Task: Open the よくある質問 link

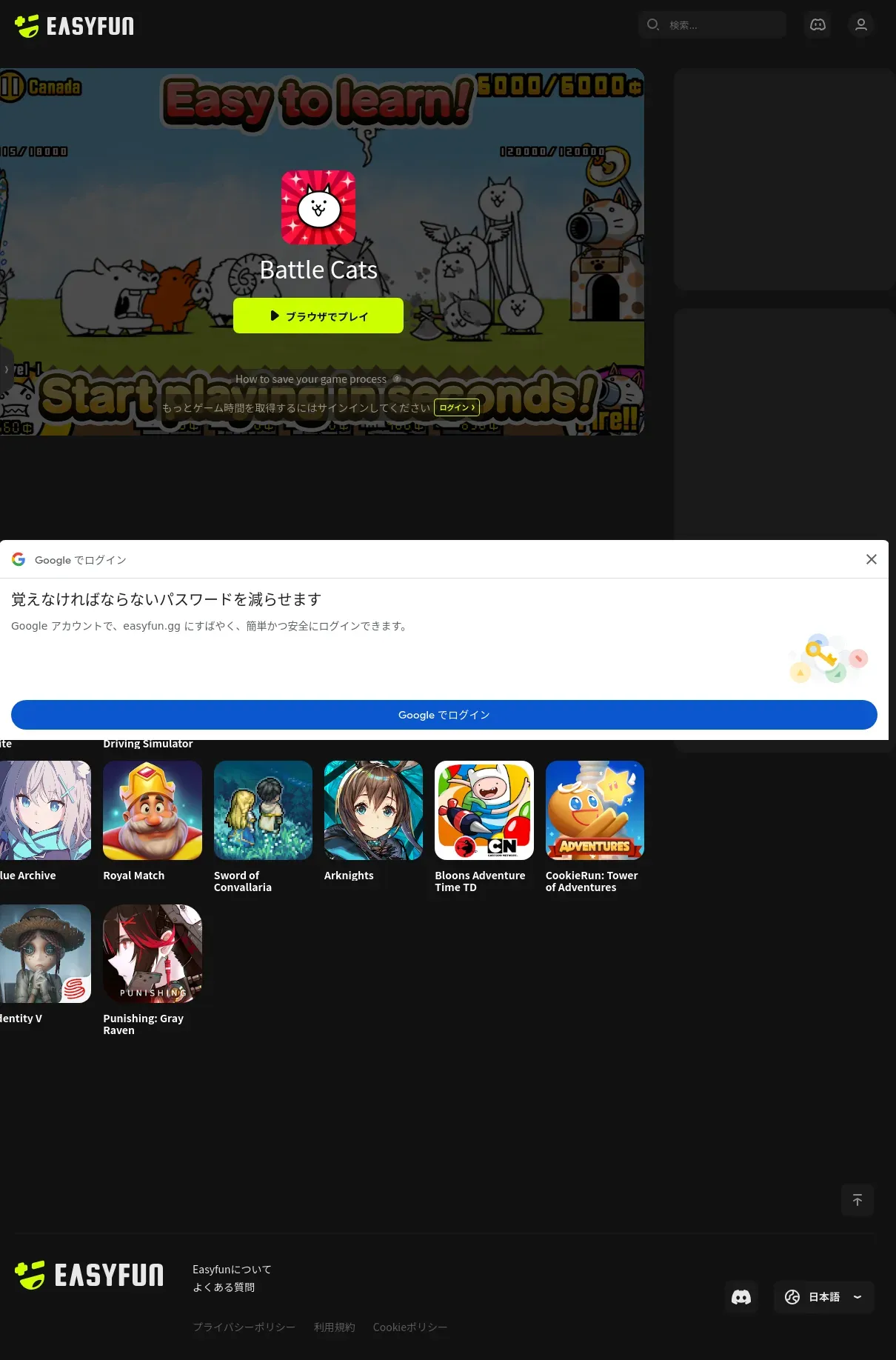Action: pos(224,1287)
